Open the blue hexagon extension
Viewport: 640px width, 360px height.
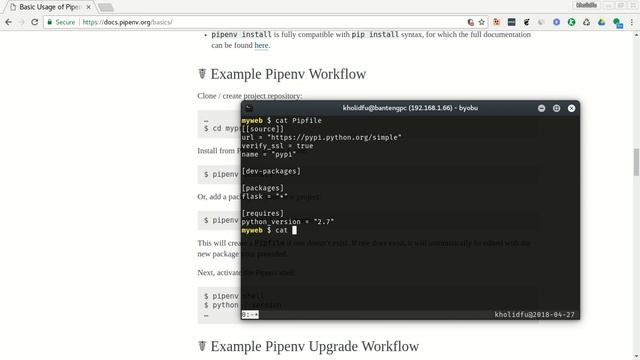[x=556, y=22]
